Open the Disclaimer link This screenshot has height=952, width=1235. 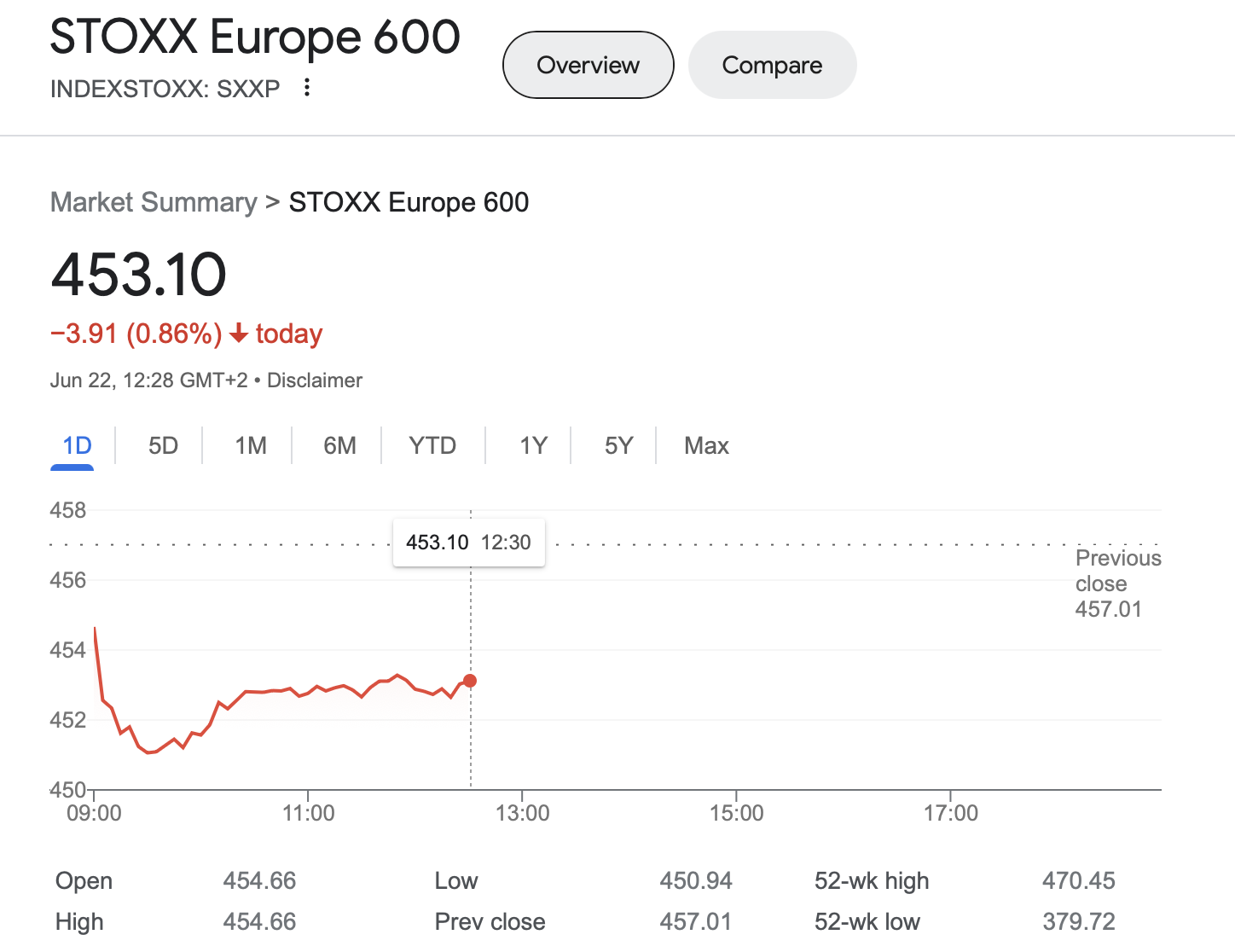point(315,380)
